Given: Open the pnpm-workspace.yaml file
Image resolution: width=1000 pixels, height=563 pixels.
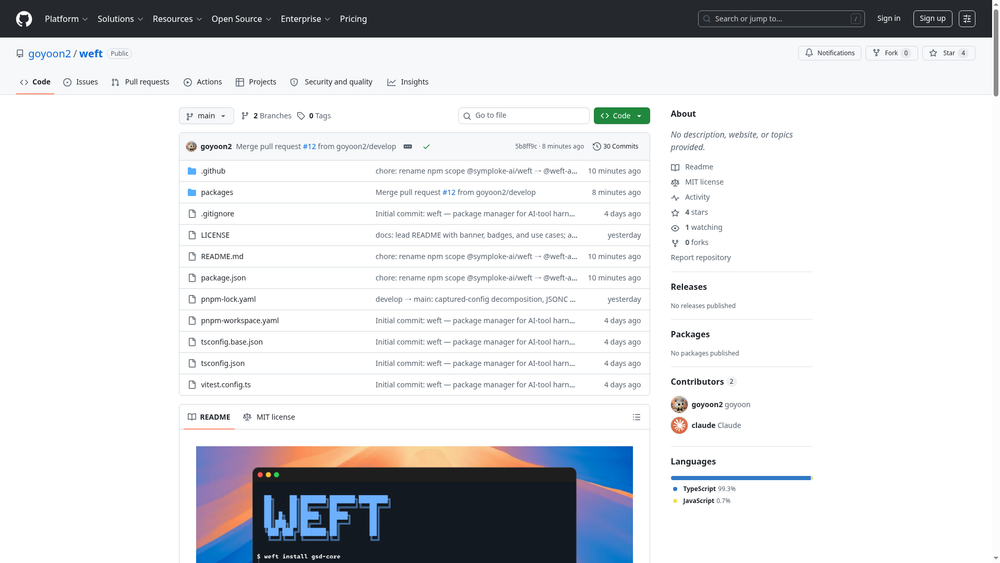Looking at the screenshot, I should click(240, 321).
